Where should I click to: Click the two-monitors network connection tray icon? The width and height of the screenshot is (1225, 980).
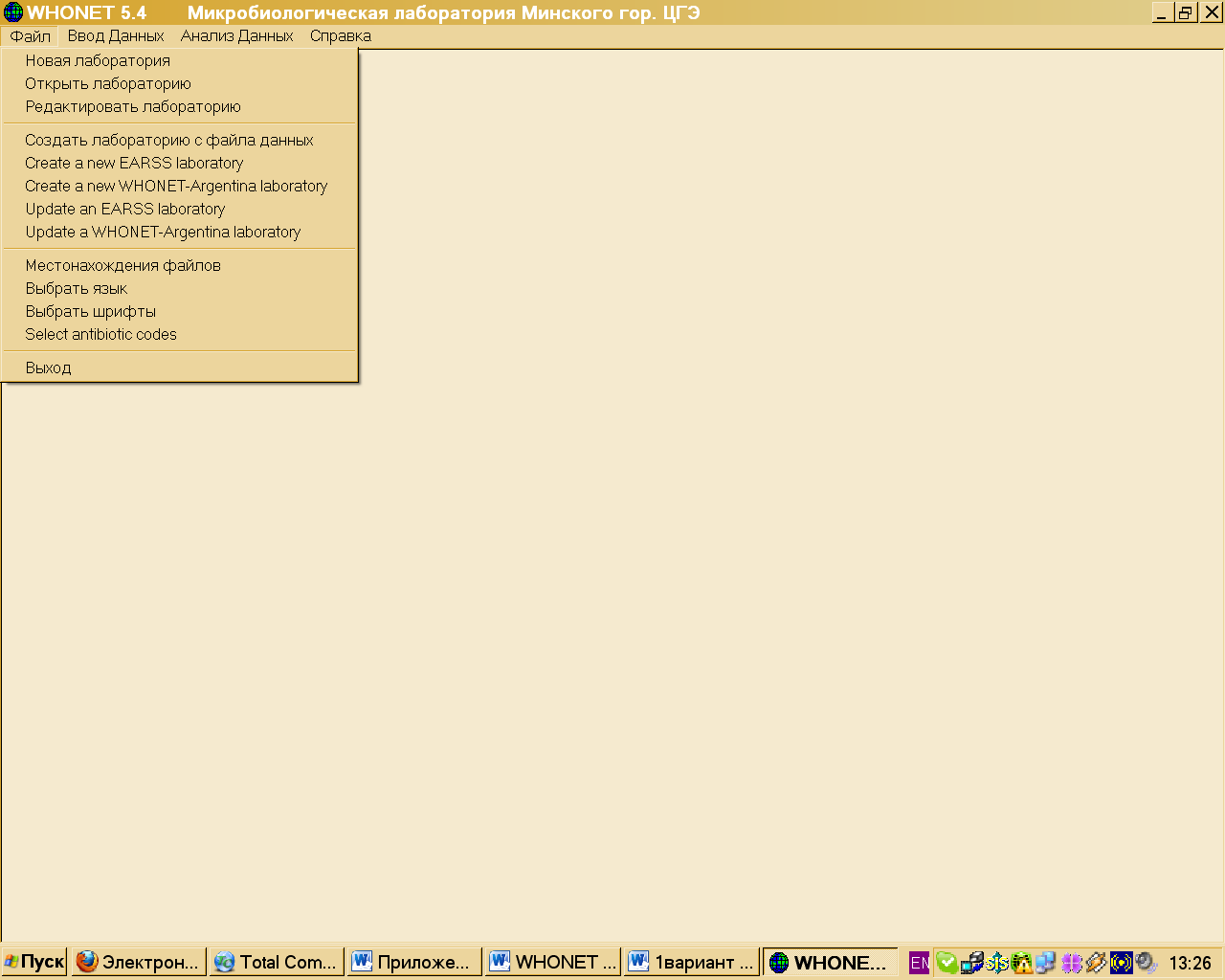1045,963
